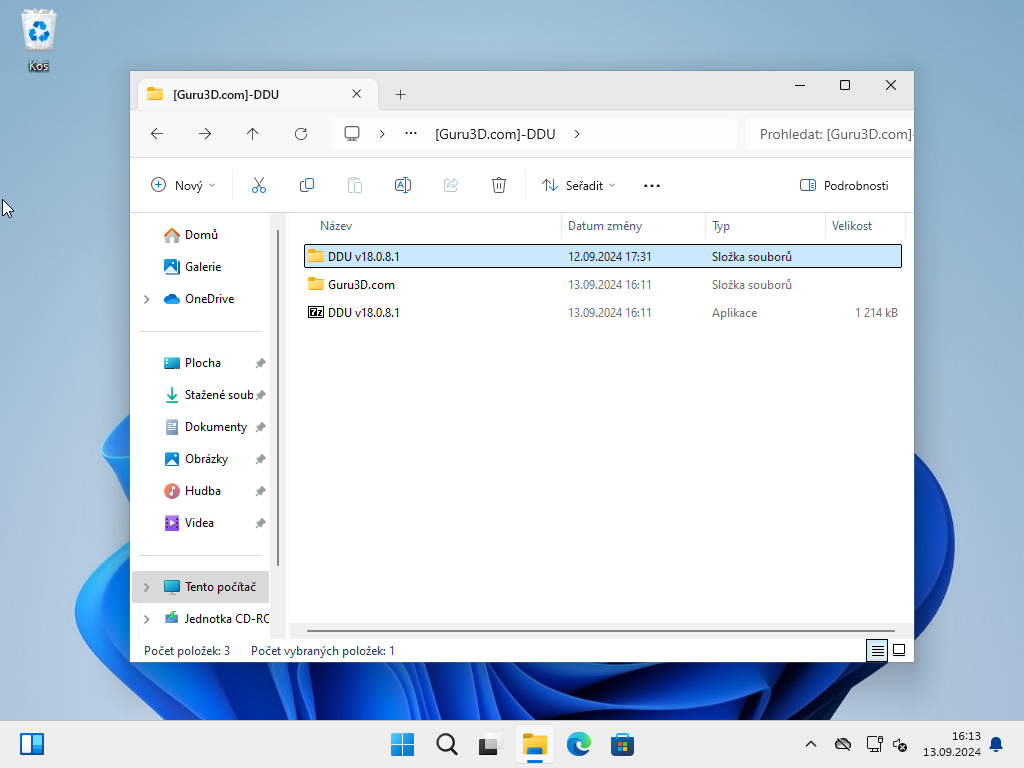Expand the OneDrive tree node

[x=147, y=299]
